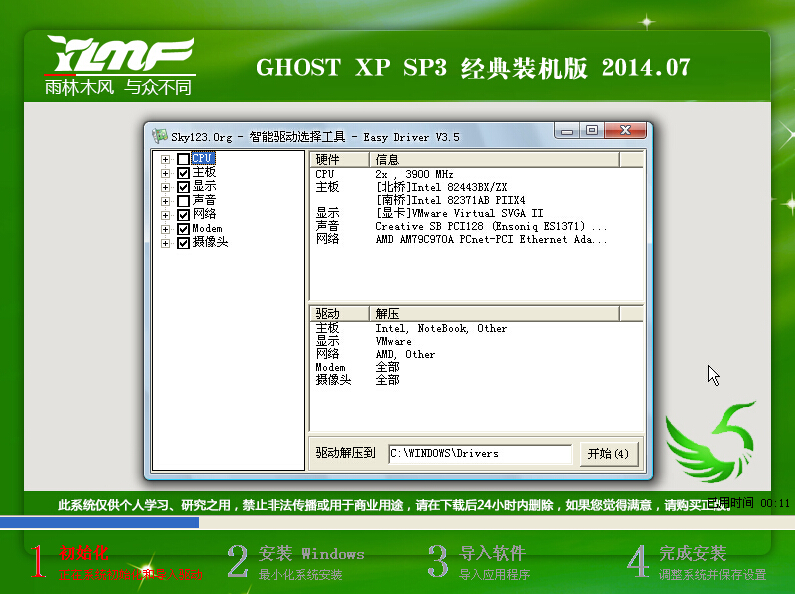795x594 pixels.
Task: Minimize the Easy Driver window
Action: coord(567,131)
